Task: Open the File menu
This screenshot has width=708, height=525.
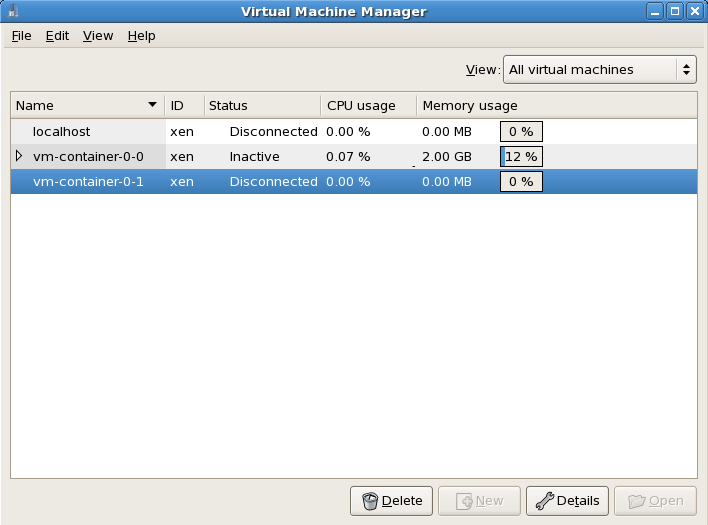Action: (x=21, y=36)
